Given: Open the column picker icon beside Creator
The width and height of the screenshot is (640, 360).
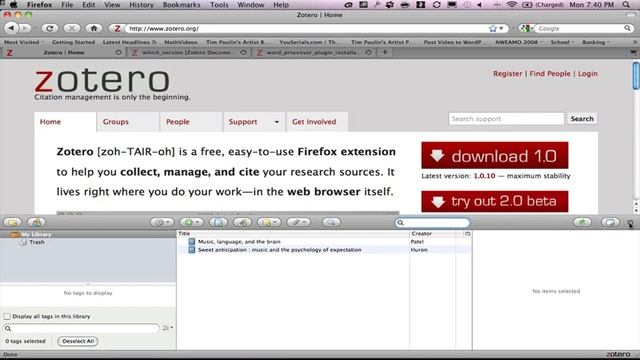Looking at the screenshot, I should coord(468,233).
